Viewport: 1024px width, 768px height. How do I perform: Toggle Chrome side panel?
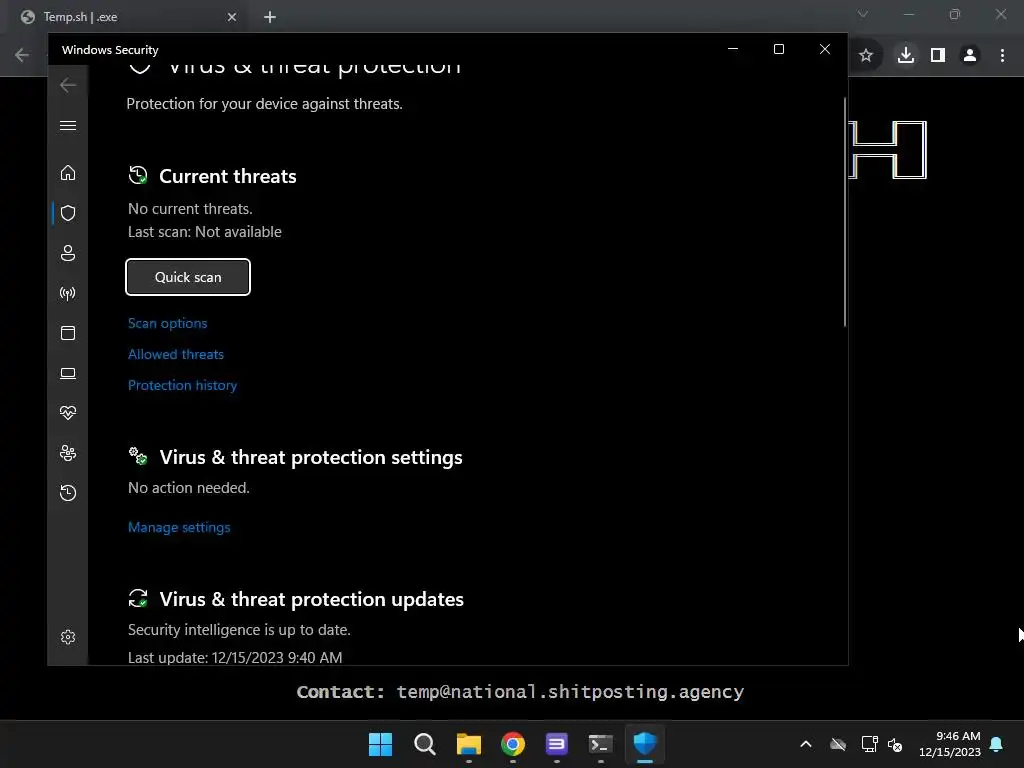[938, 56]
